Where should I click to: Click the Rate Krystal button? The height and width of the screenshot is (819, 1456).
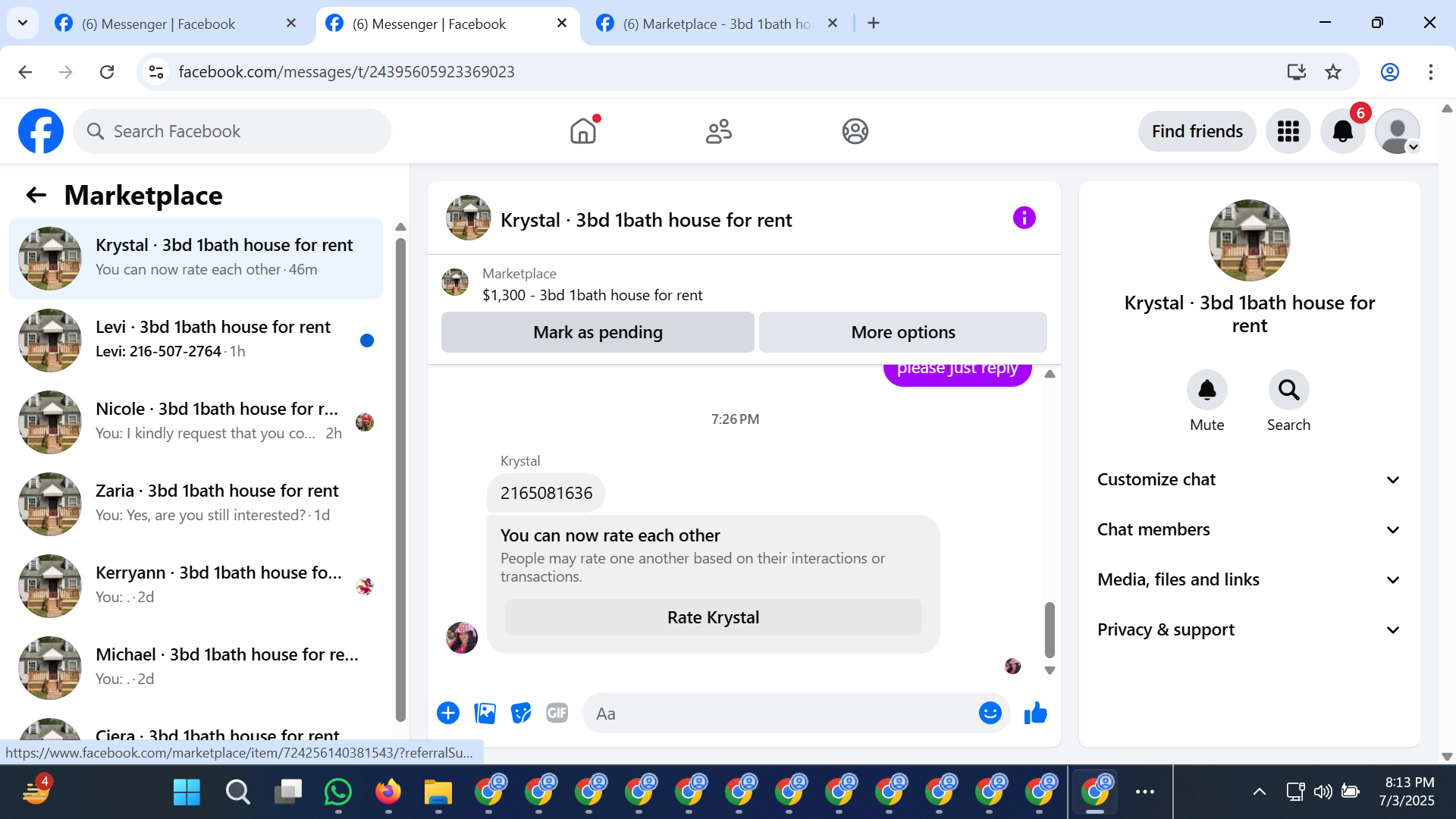click(713, 618)
